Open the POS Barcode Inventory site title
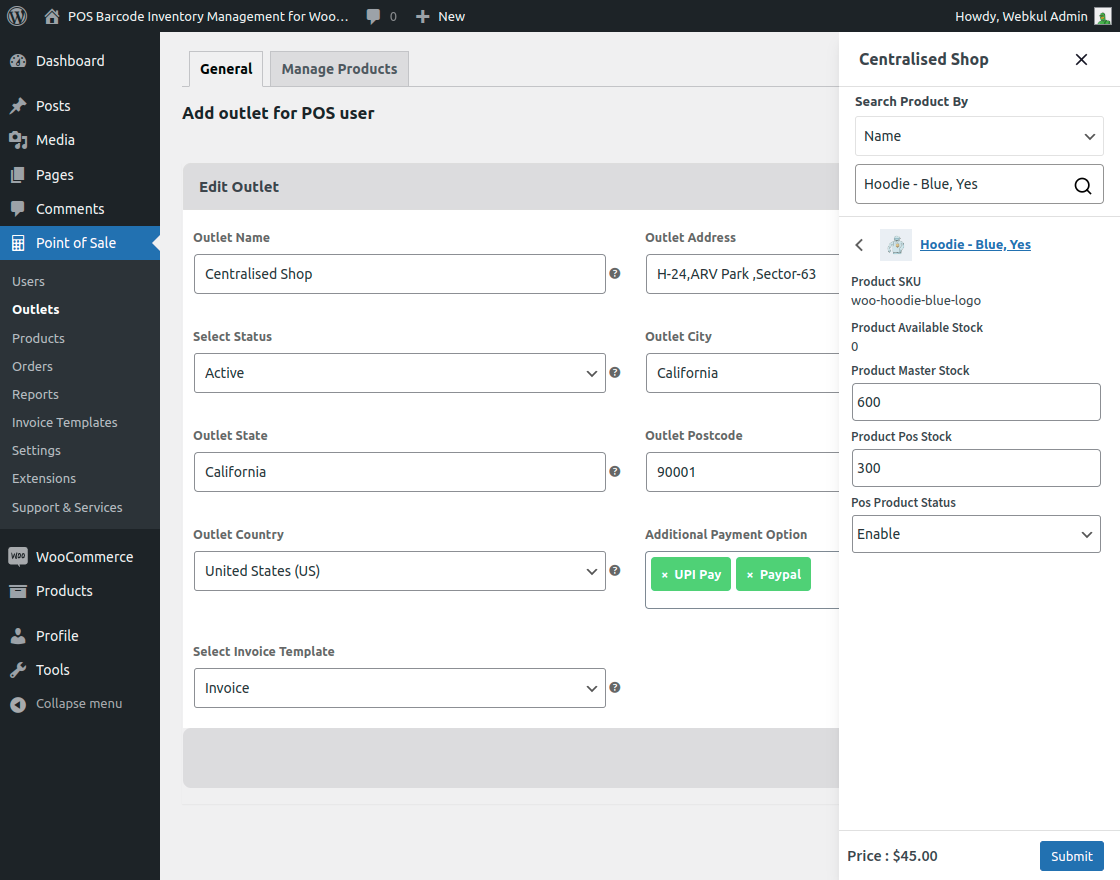This screenshot has height=880, width=1120. (x=208, y=16)
